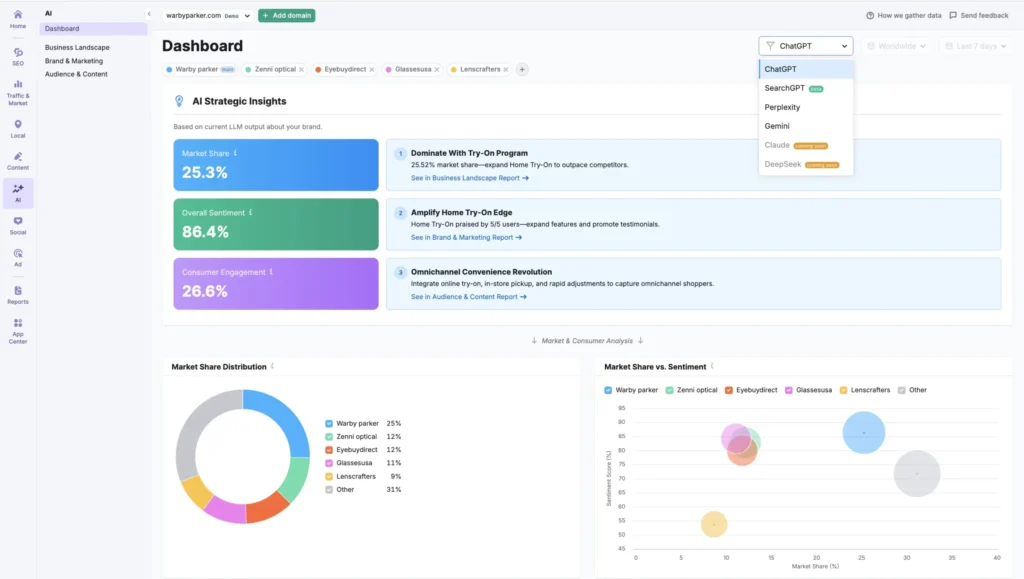The image size is (1024, 579).
Task: Remove the Zenni optical brand chip
Action: 300,69
